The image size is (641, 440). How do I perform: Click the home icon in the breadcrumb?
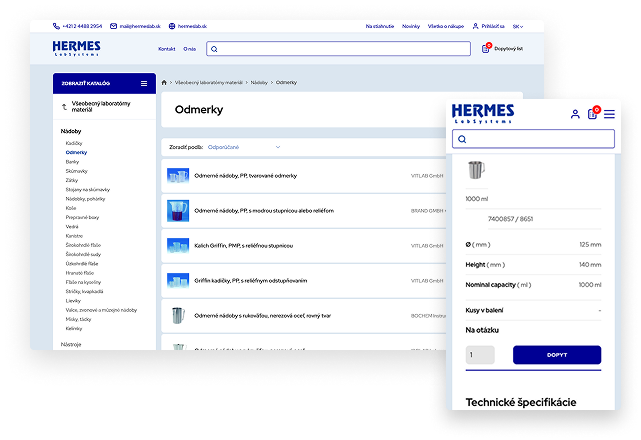[x=164, y=83]
